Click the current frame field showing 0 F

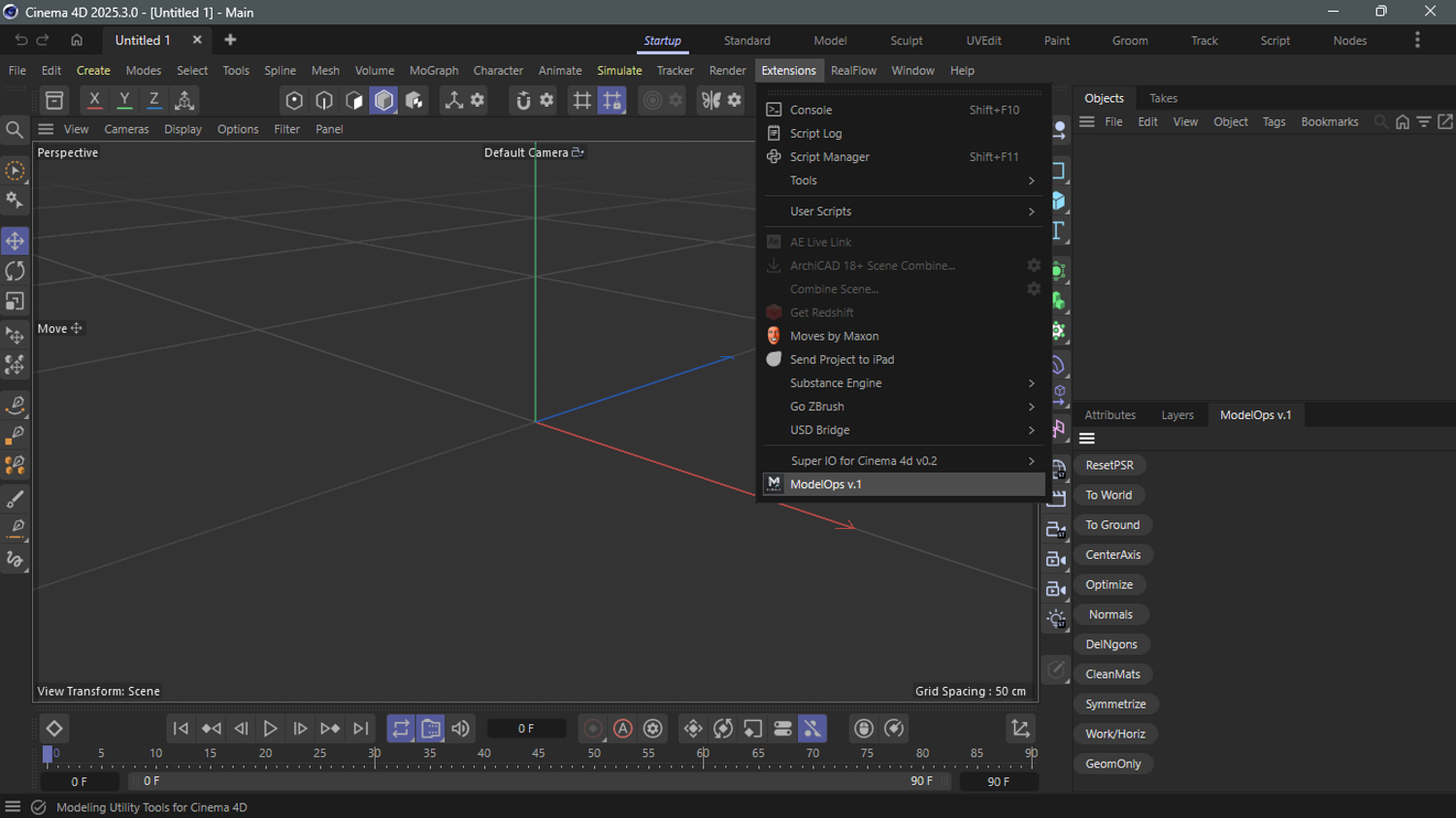(x=526, y=729)
